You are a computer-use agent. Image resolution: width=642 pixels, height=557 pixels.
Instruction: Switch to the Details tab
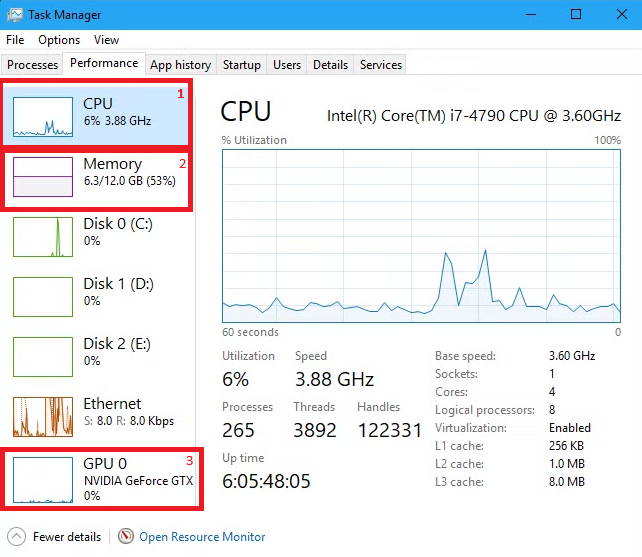(330, 65)
